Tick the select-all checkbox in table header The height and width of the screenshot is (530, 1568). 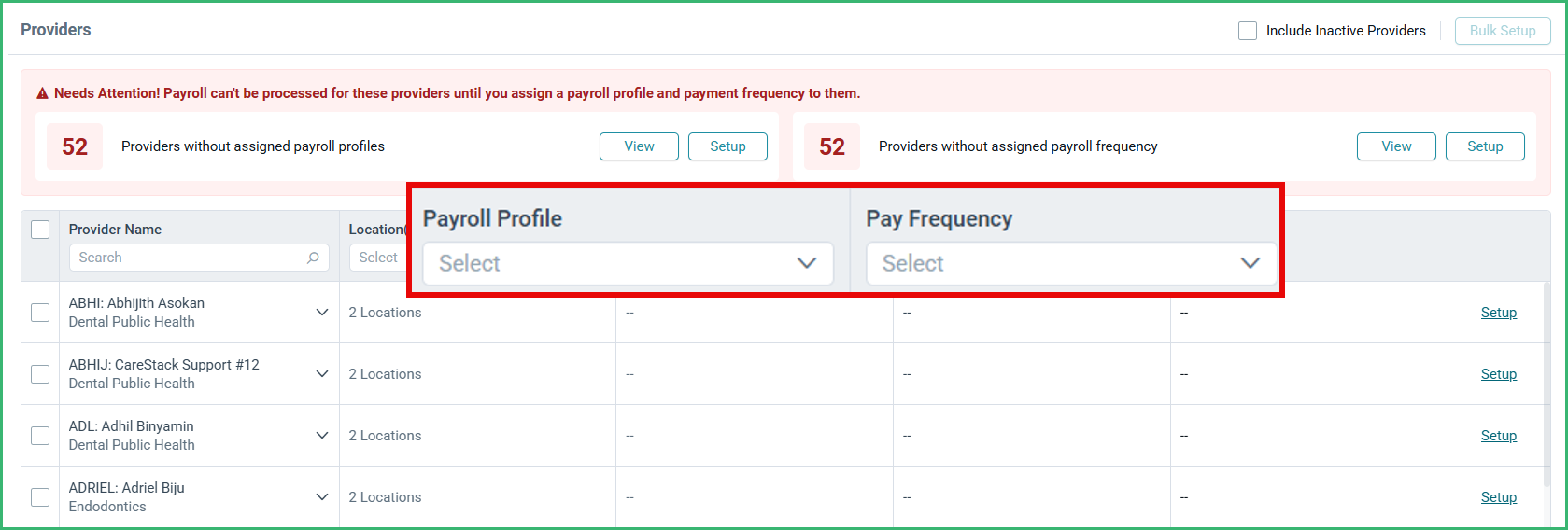point(40,230)
